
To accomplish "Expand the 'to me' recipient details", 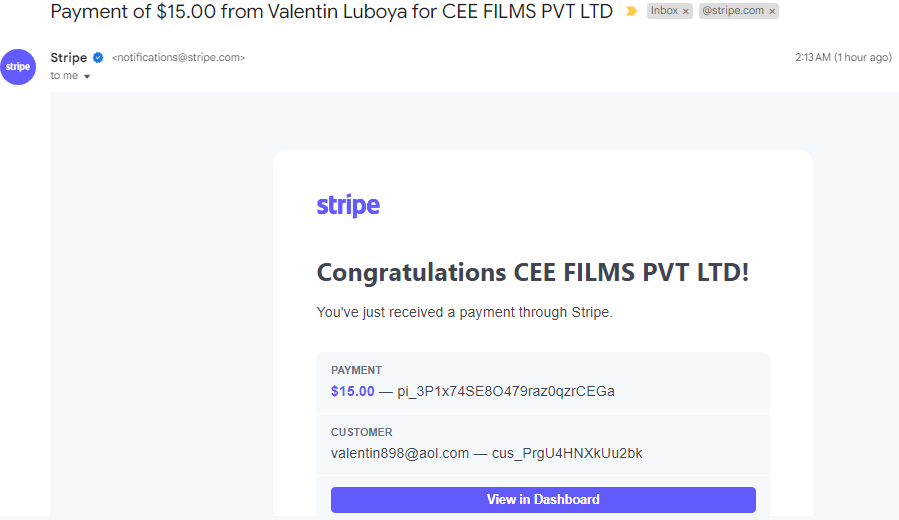I will [x=87, y=76].
